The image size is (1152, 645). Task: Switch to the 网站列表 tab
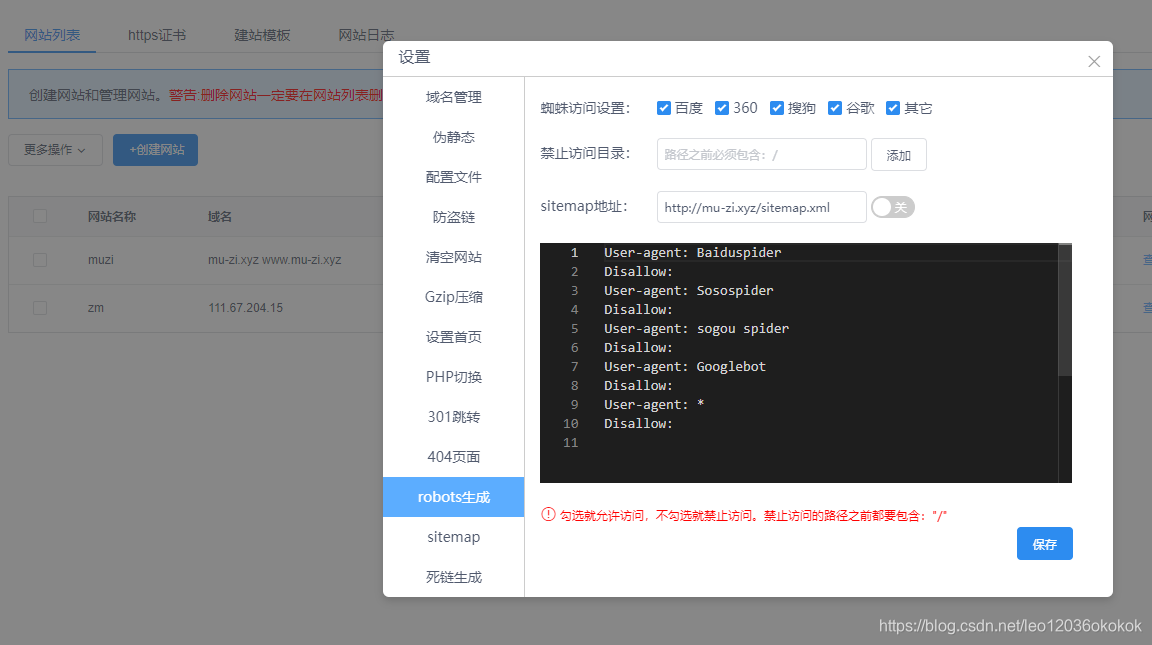pos(52,35)
